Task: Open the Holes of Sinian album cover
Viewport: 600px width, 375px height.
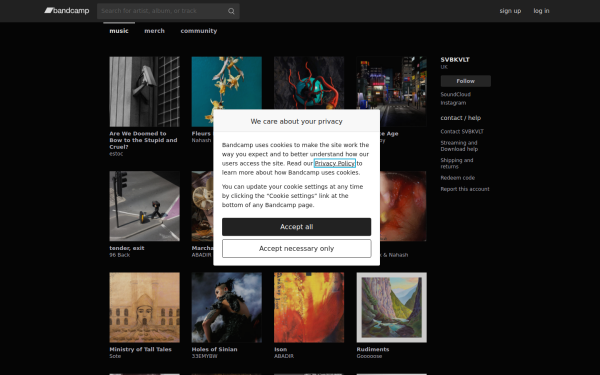Action: [x=227, y=307]
